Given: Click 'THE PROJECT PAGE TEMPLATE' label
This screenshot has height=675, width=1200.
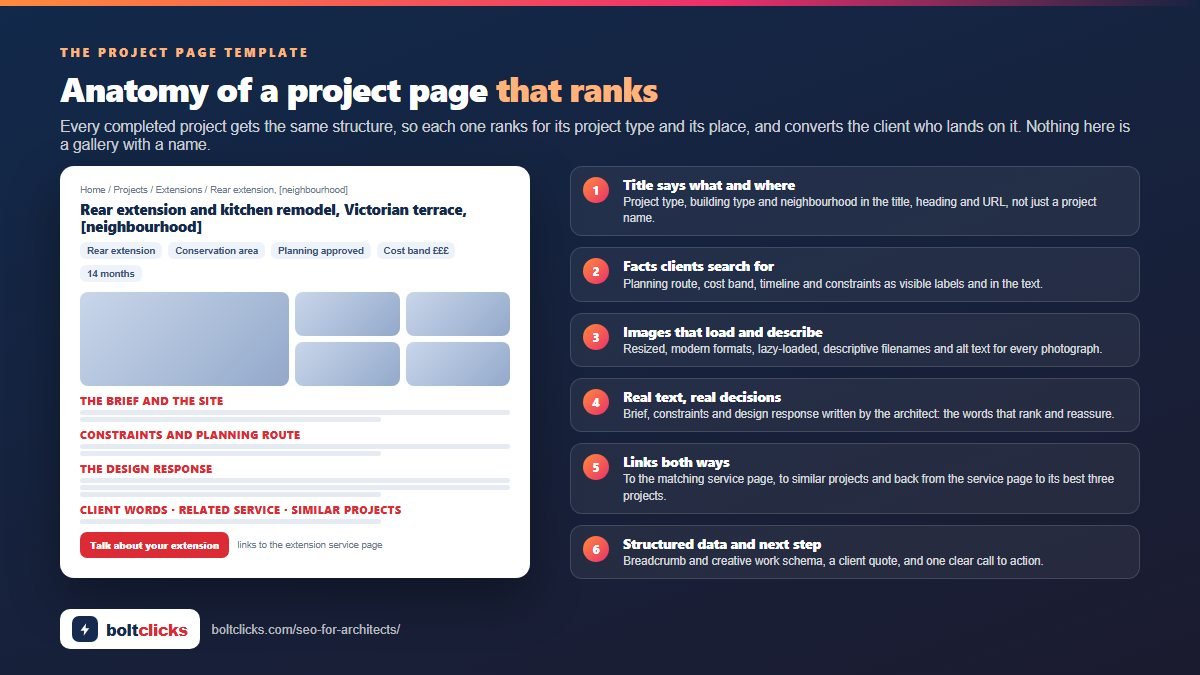Looking at the screenshot, I should coord(184,52).
